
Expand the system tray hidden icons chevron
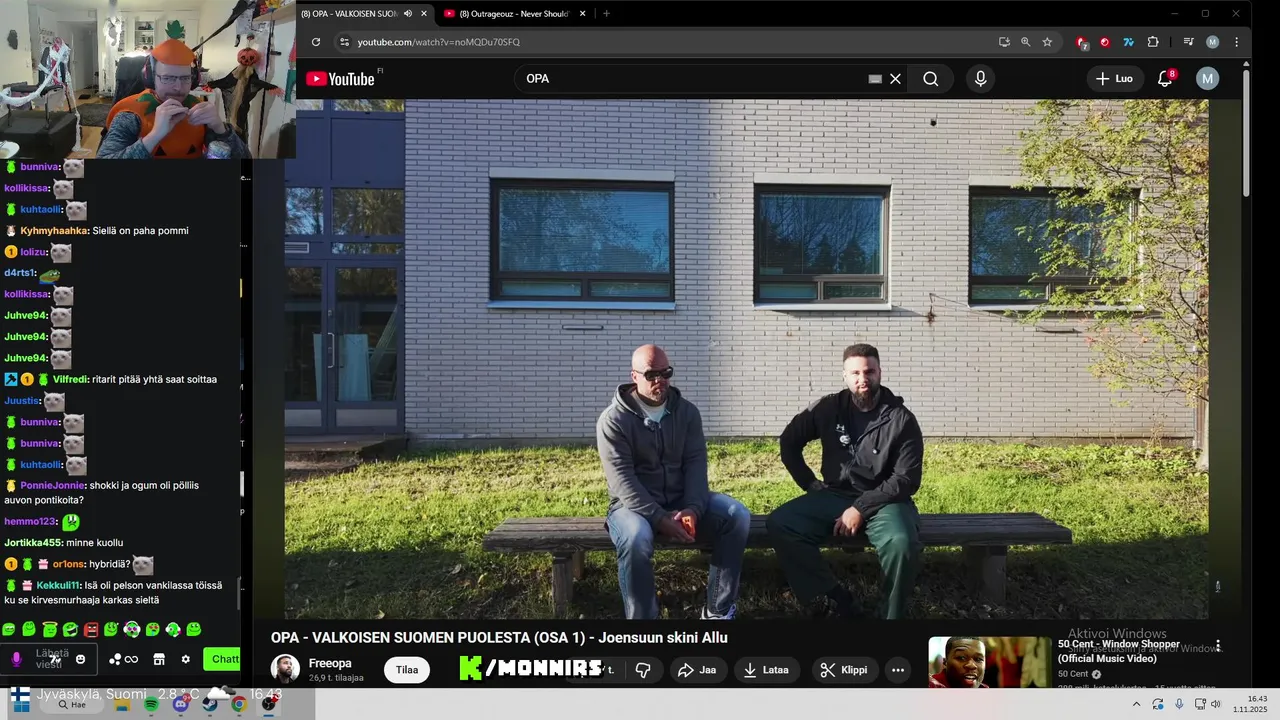(1136, 704)
